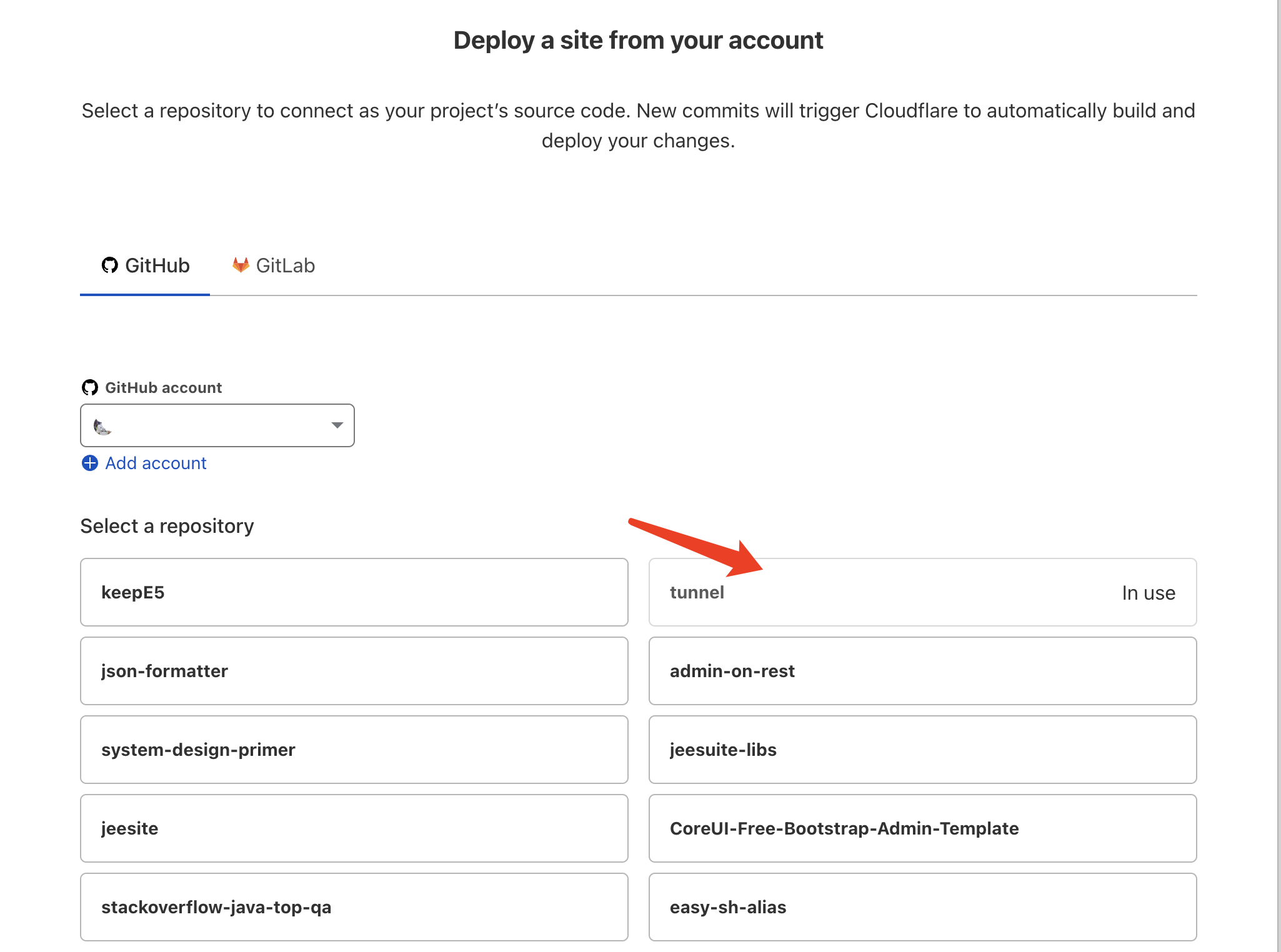Select CoreUI-Free-Bootstrap-Admin-Template repository

[x=921, y=828]
